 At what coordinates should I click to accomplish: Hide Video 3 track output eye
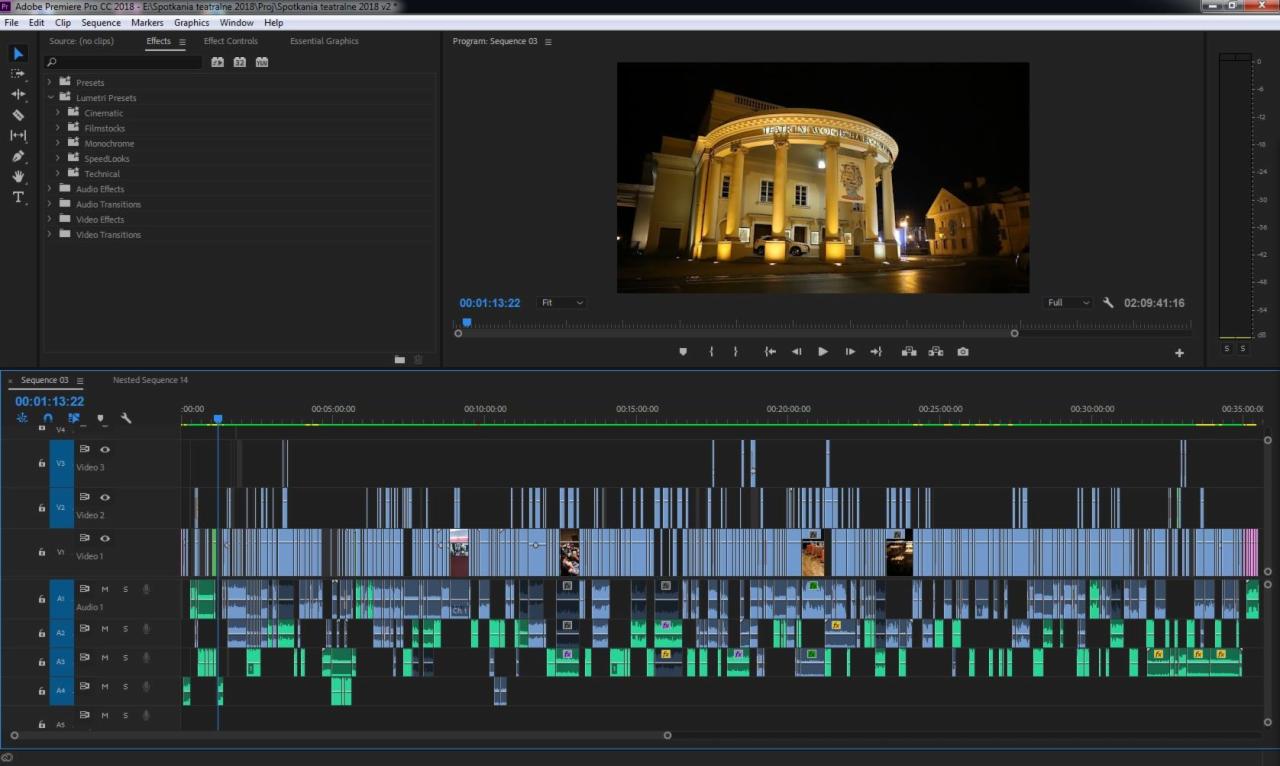click(104, 449)
